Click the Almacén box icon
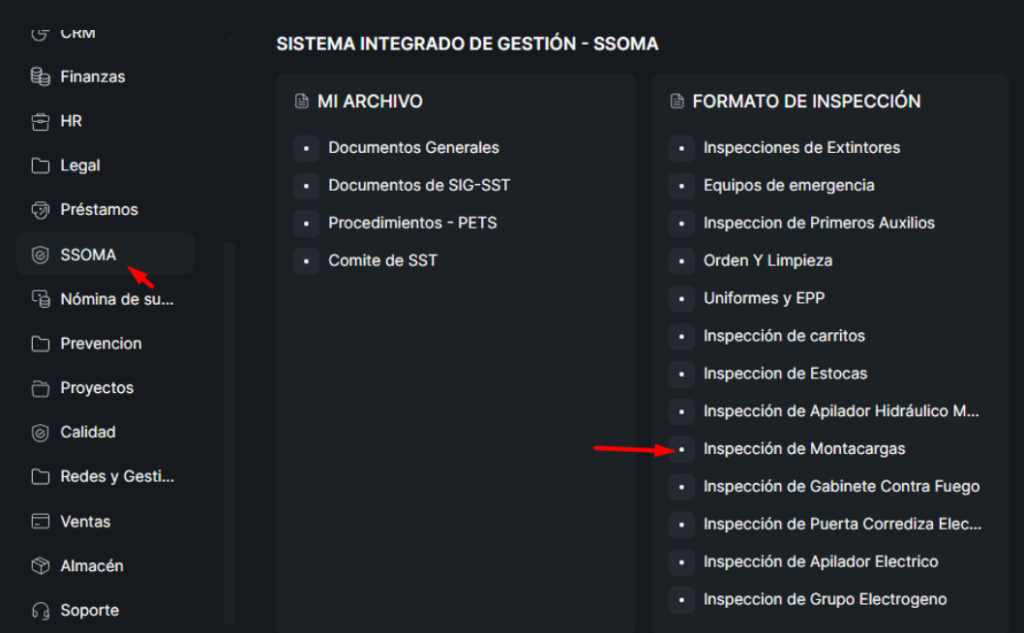 click(40, 566)
